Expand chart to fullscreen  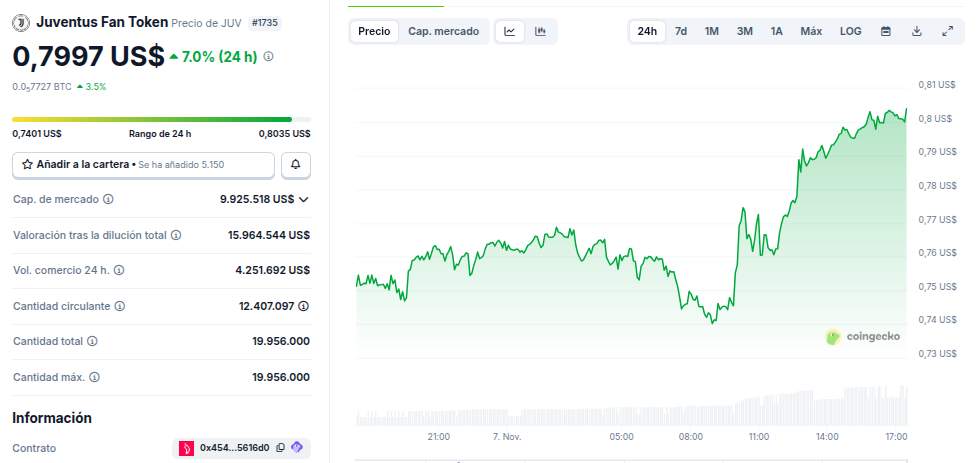click(947, 32)
